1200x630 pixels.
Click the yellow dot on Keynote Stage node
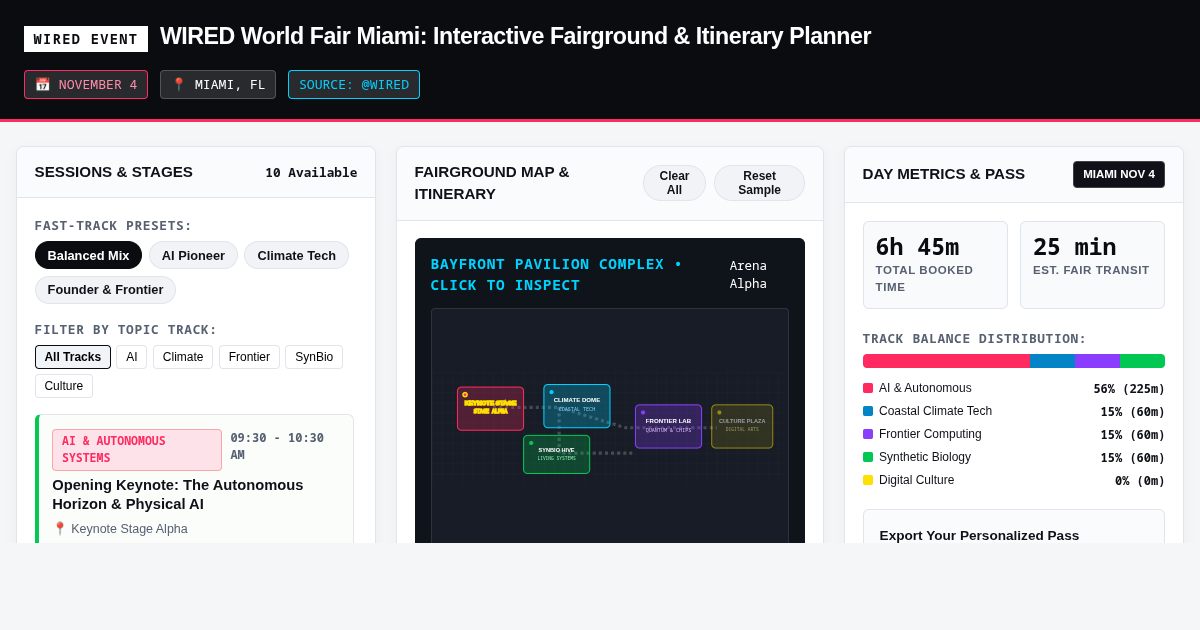click(x=465, y=395)
